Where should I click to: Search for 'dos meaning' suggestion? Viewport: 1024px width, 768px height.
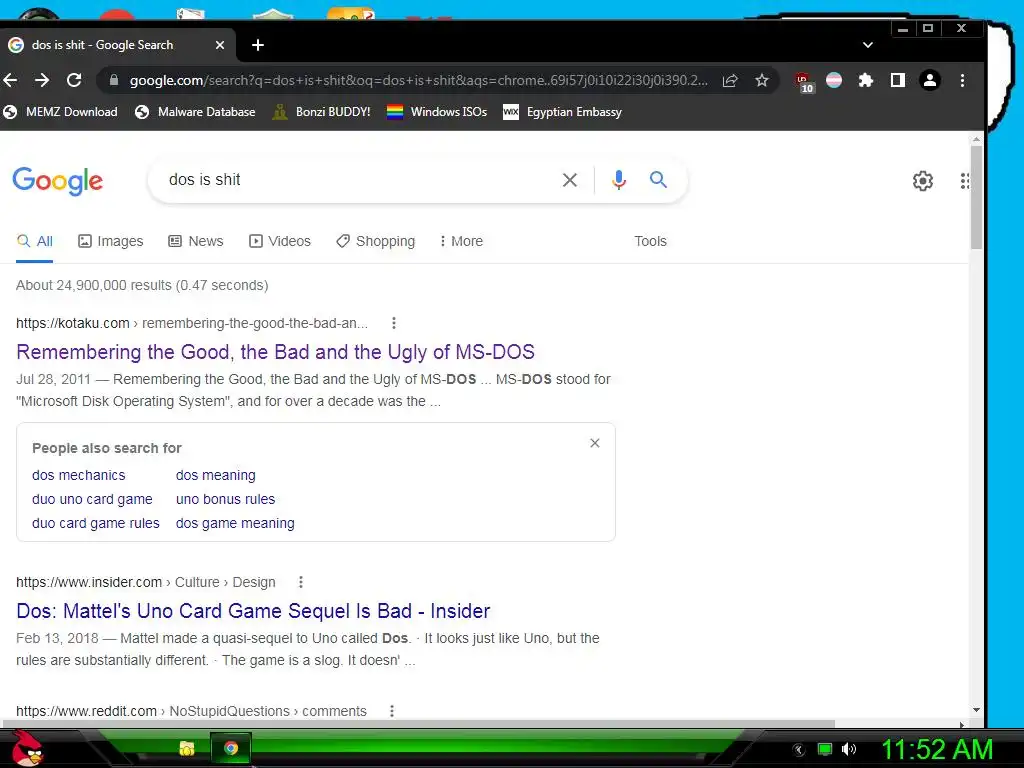coord(216,475)
